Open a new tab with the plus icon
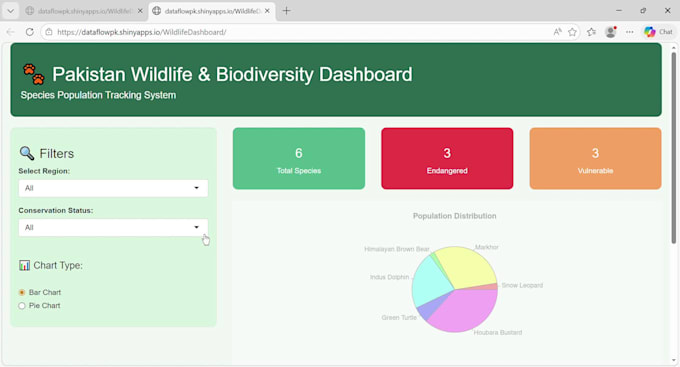 tap(286, 11)
